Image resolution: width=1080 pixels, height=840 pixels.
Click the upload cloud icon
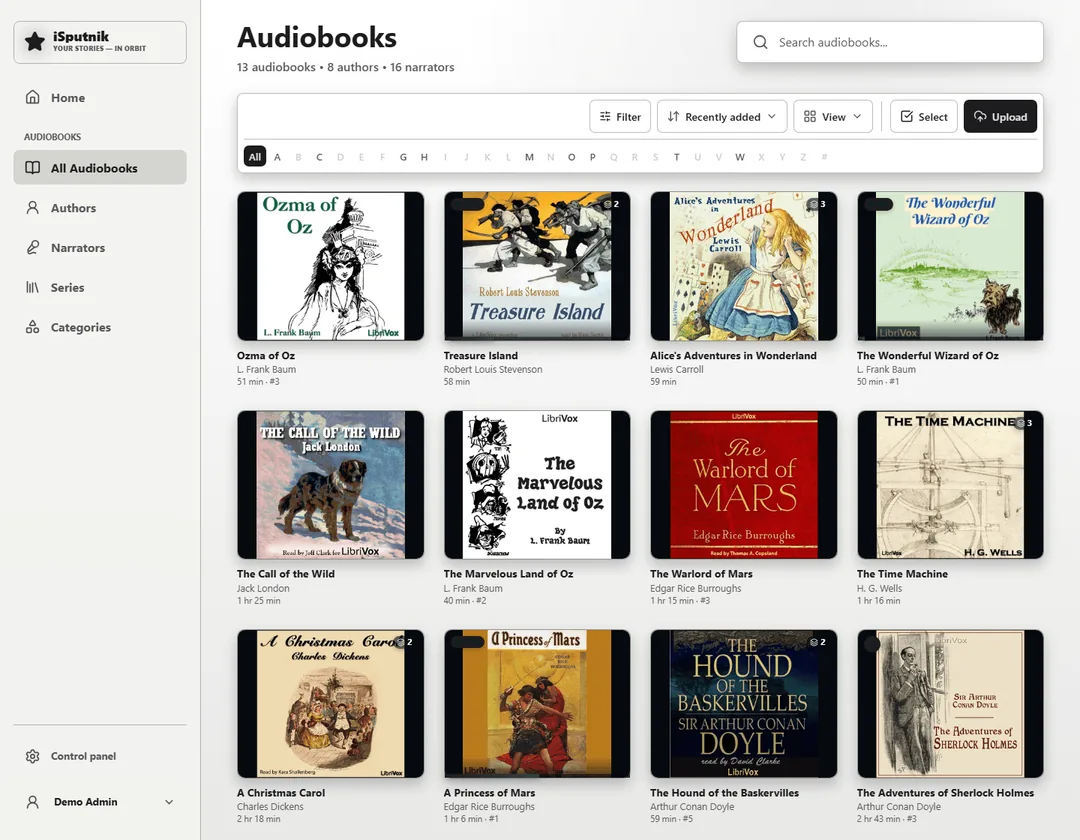(x=980, y=116)
